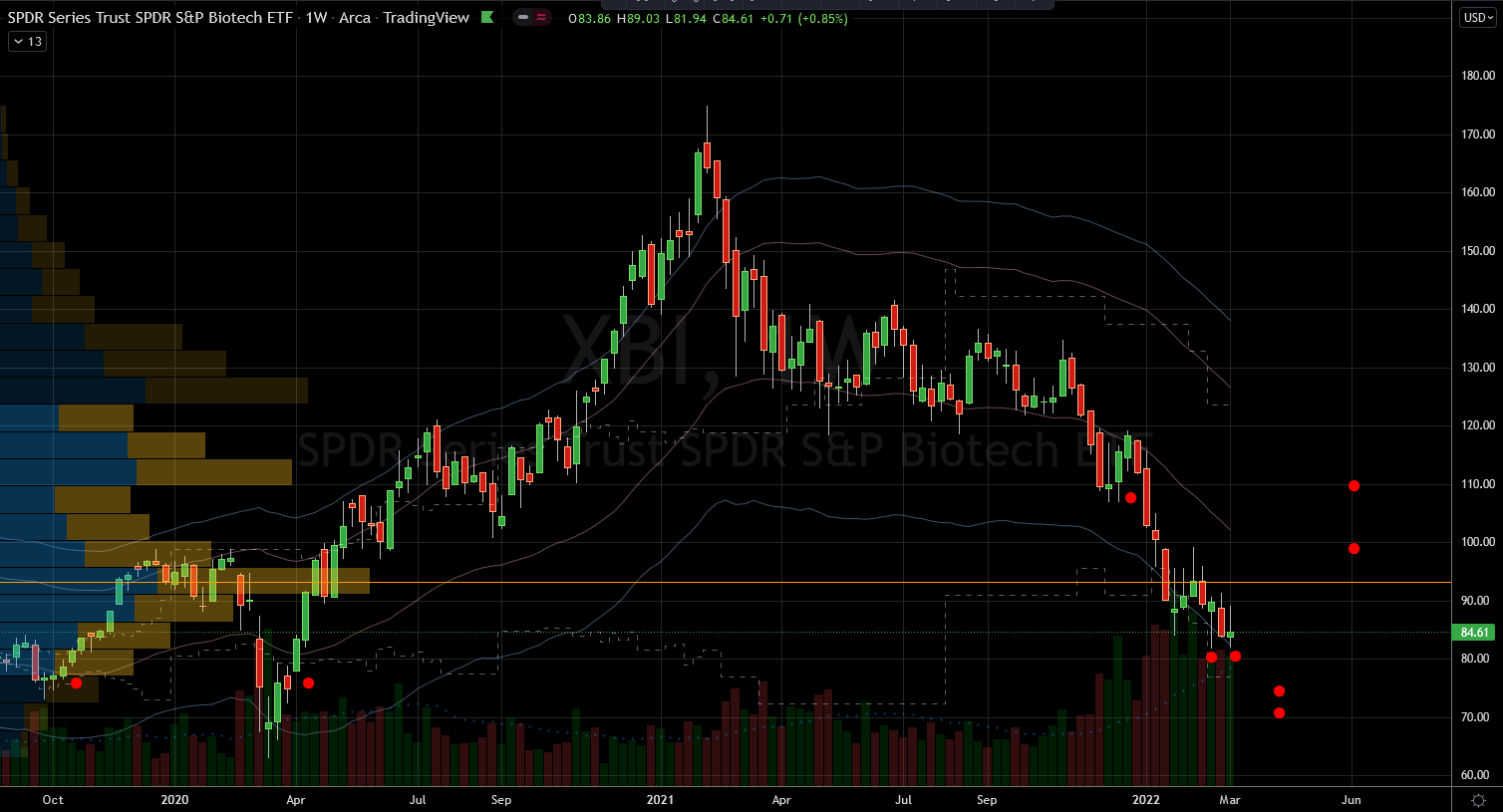Click the change value +0.71 (+0.85%)
The height and width of the screenshot is (812, 1503).
pyautogui.click(x=805, y=19)
